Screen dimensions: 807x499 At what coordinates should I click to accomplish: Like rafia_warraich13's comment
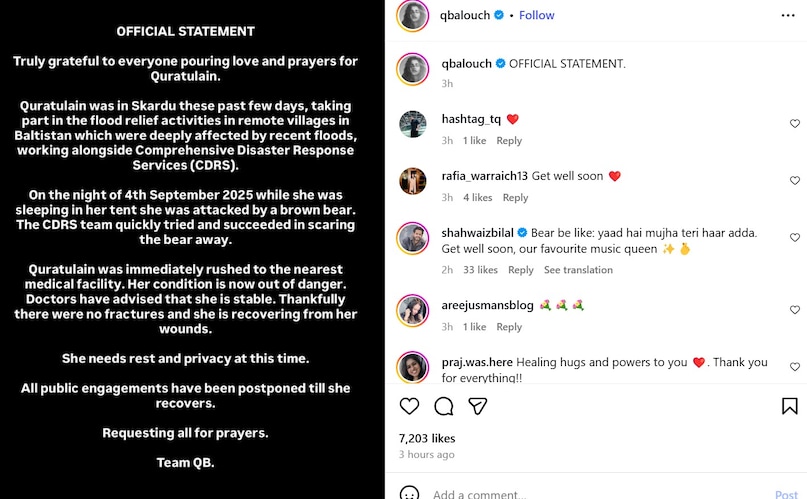[794, 181]
